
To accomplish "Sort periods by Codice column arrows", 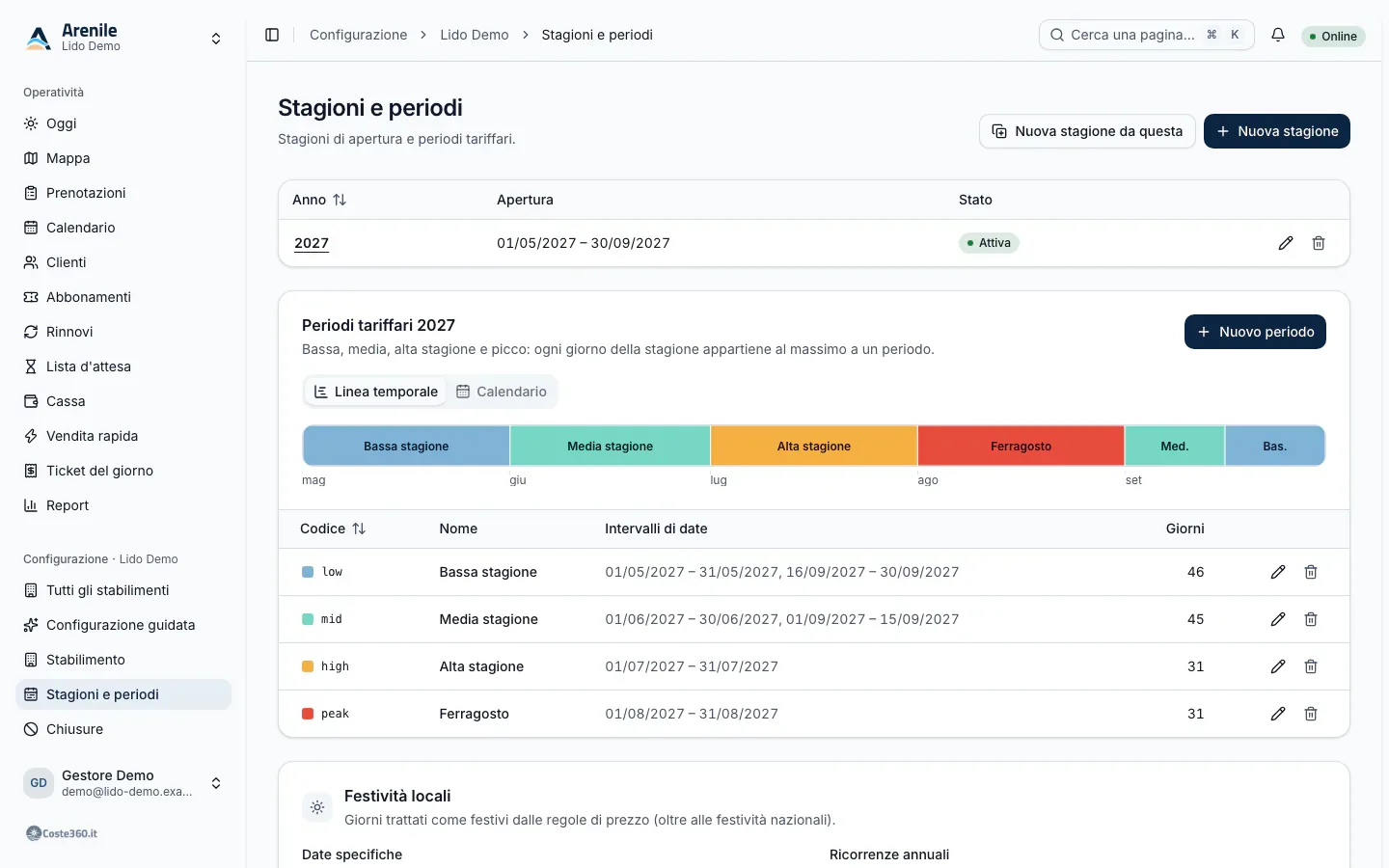I will pyautogui.click(x=359, y=529).
